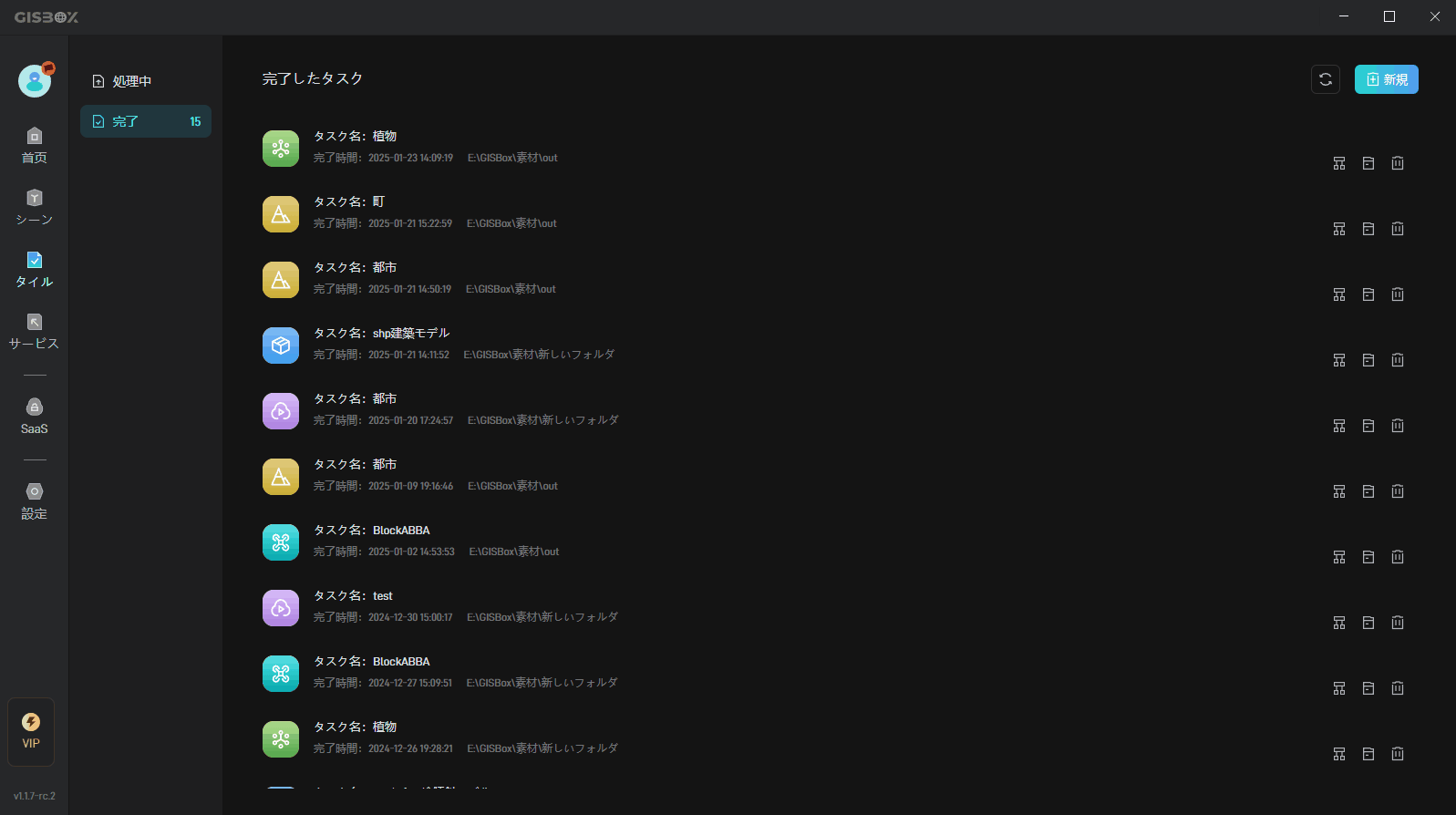Open the SaaS section in sidebar
Viewport: 1456px width, 815px height.
click(34, 417)
